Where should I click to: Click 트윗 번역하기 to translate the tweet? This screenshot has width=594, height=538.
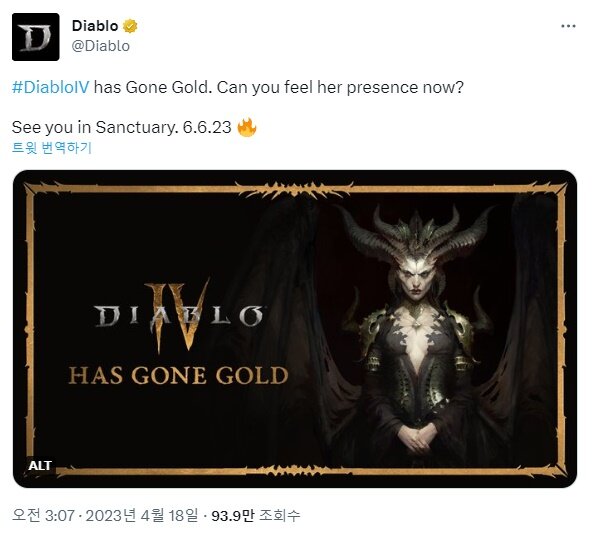tap(52, 148)
